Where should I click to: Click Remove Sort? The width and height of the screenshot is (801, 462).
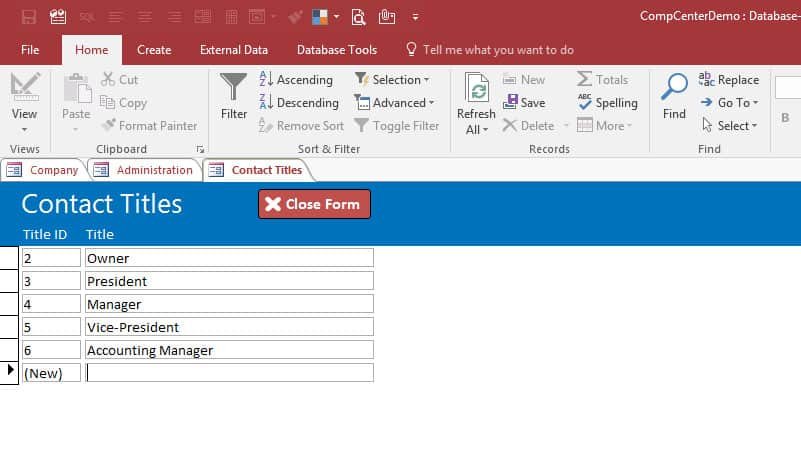click(301, 126)
